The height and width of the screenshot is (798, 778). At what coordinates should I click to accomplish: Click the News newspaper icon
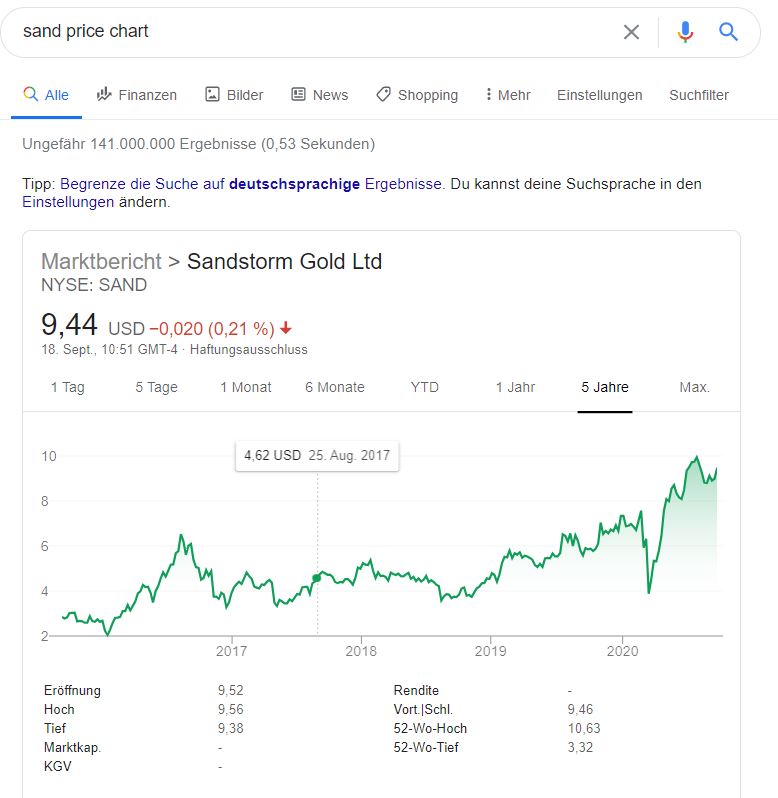coord(298,94)
